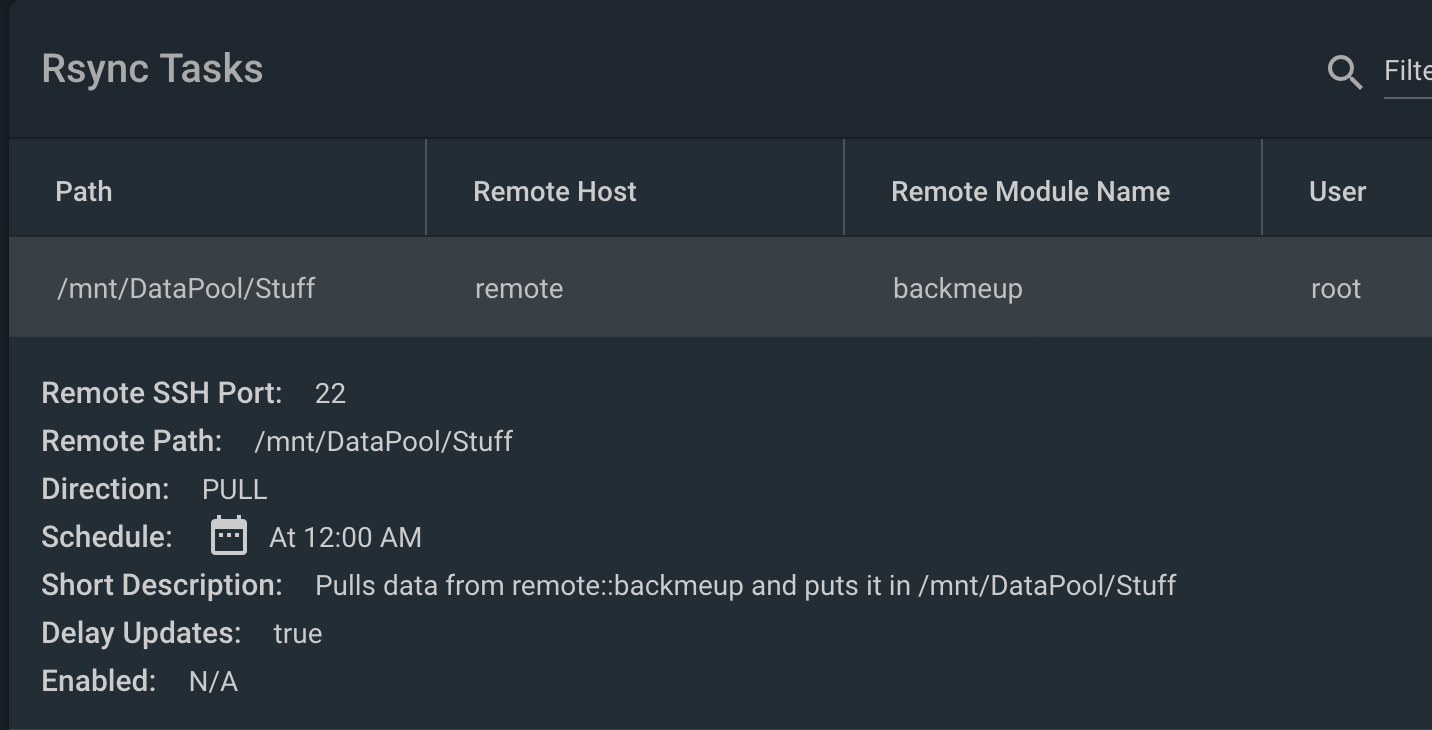The width and height of the screenshot is (1432, 730).
Task: Click the Delay Updates 'true' value
Action: [297, 633]
